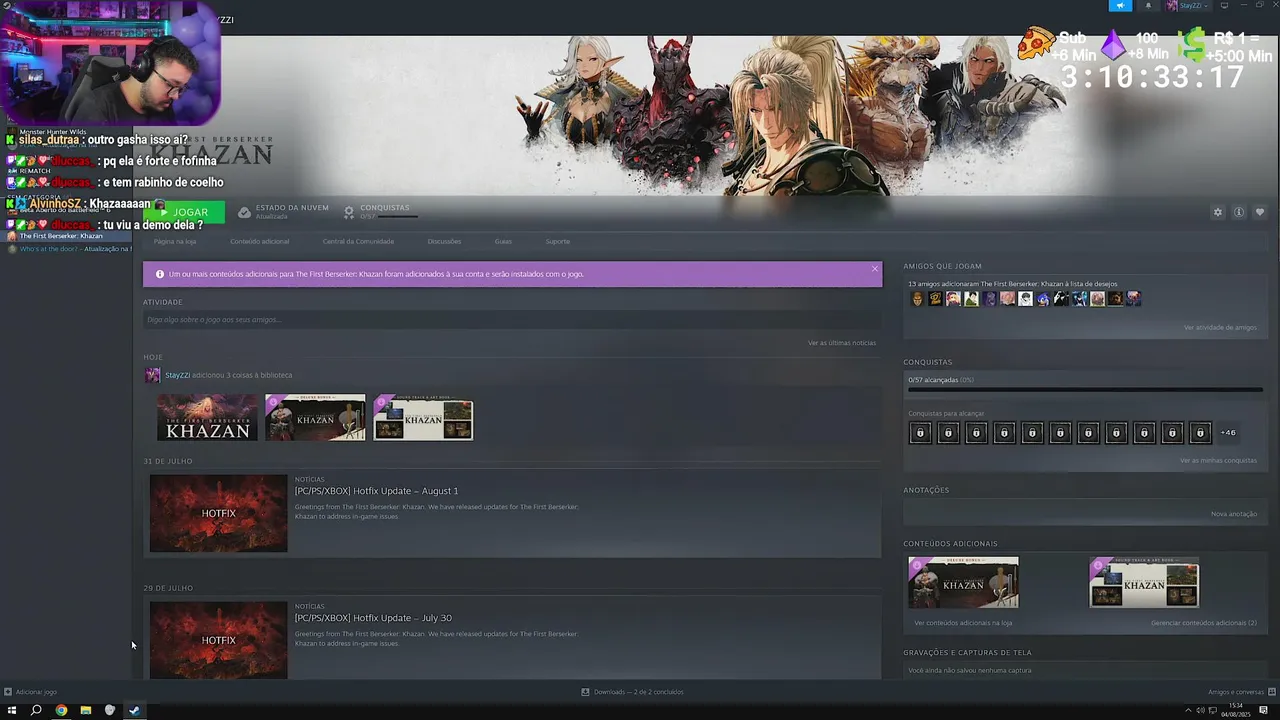Show the +46 remaining achievements
Viewport: 1280px width, 720px height.
coord(1228,433)
